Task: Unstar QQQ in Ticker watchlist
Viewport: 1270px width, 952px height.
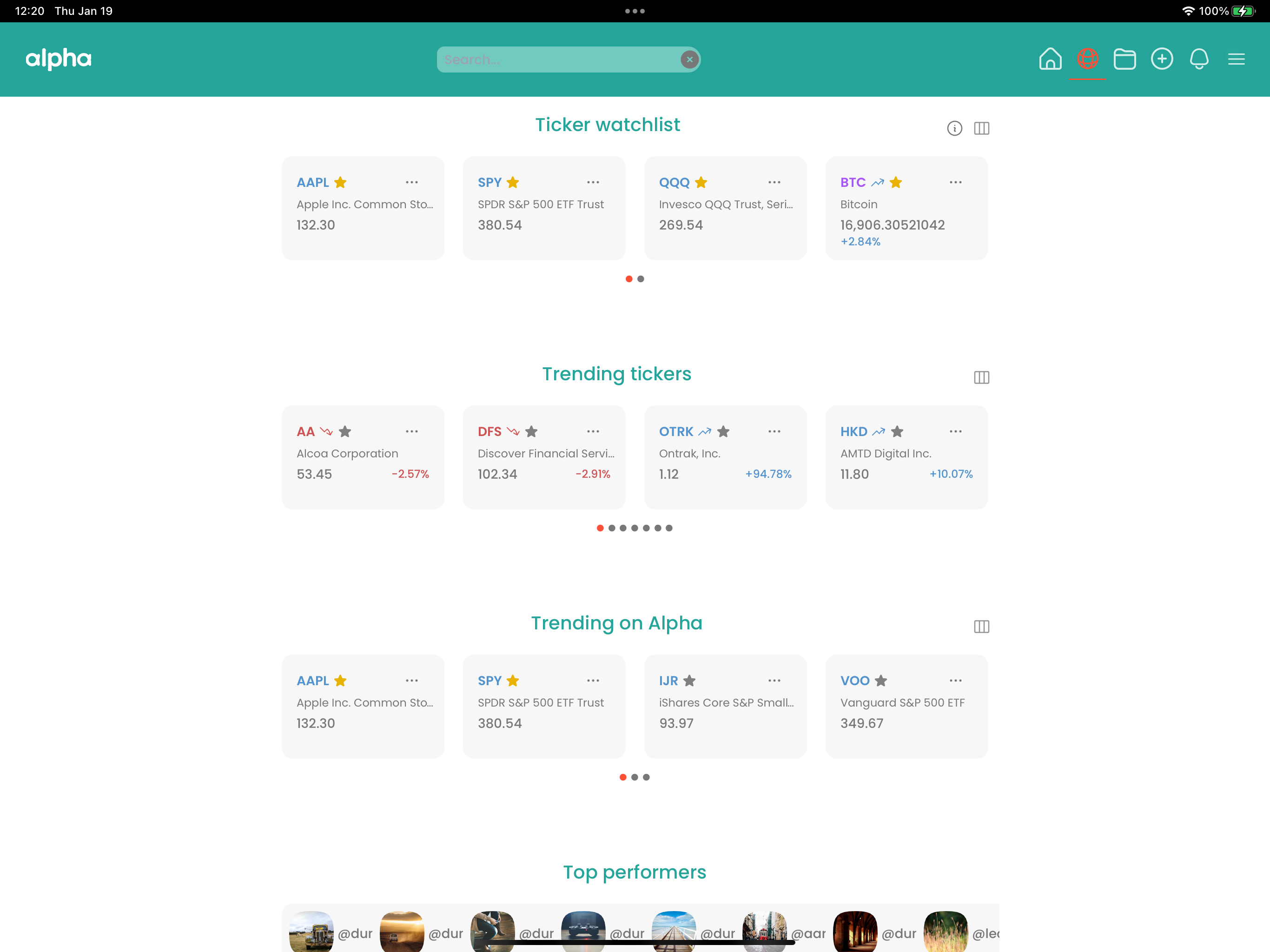Action: pos(701,183)
